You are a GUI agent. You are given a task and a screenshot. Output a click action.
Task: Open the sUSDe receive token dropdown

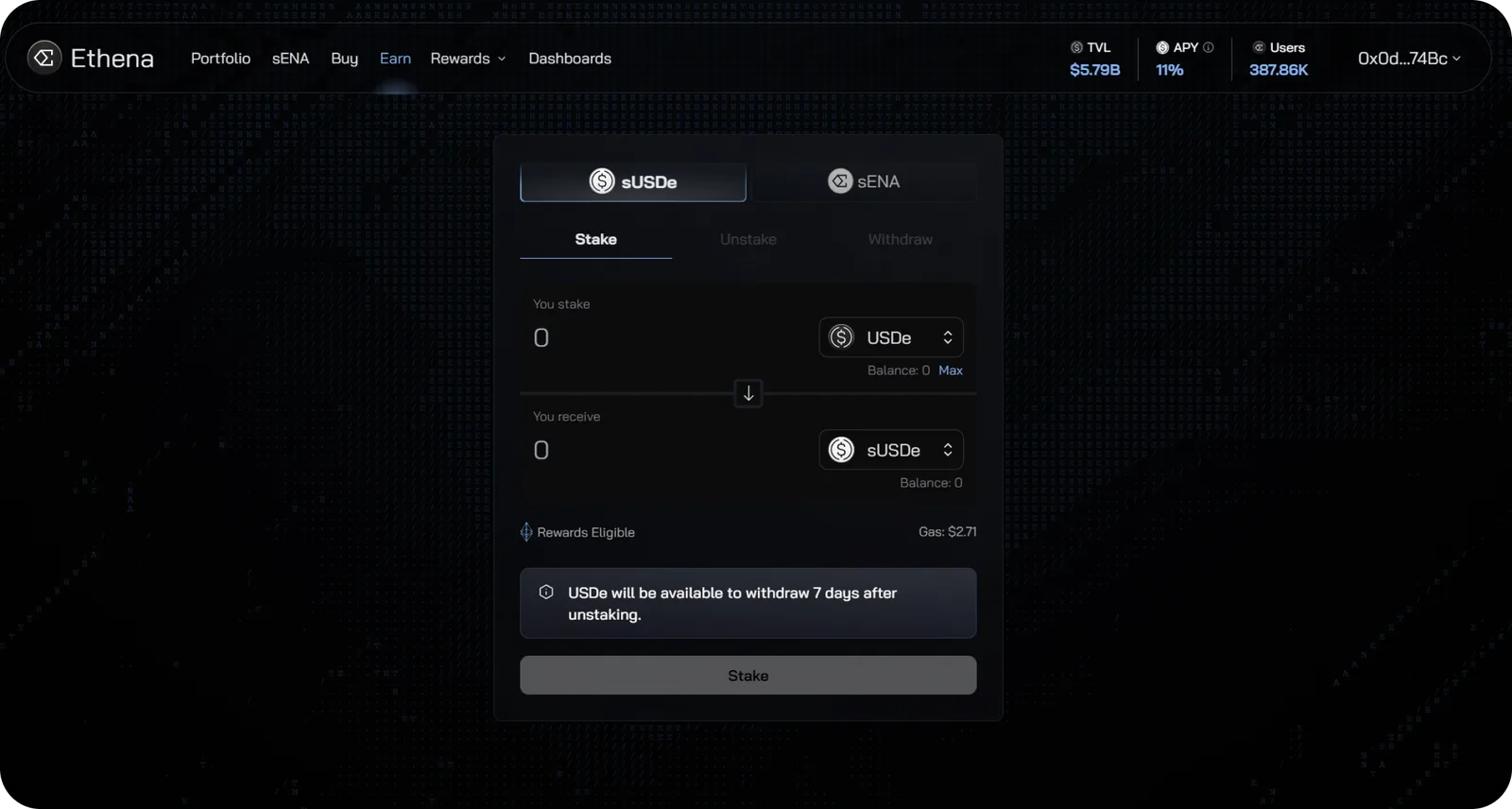(891, 450)
